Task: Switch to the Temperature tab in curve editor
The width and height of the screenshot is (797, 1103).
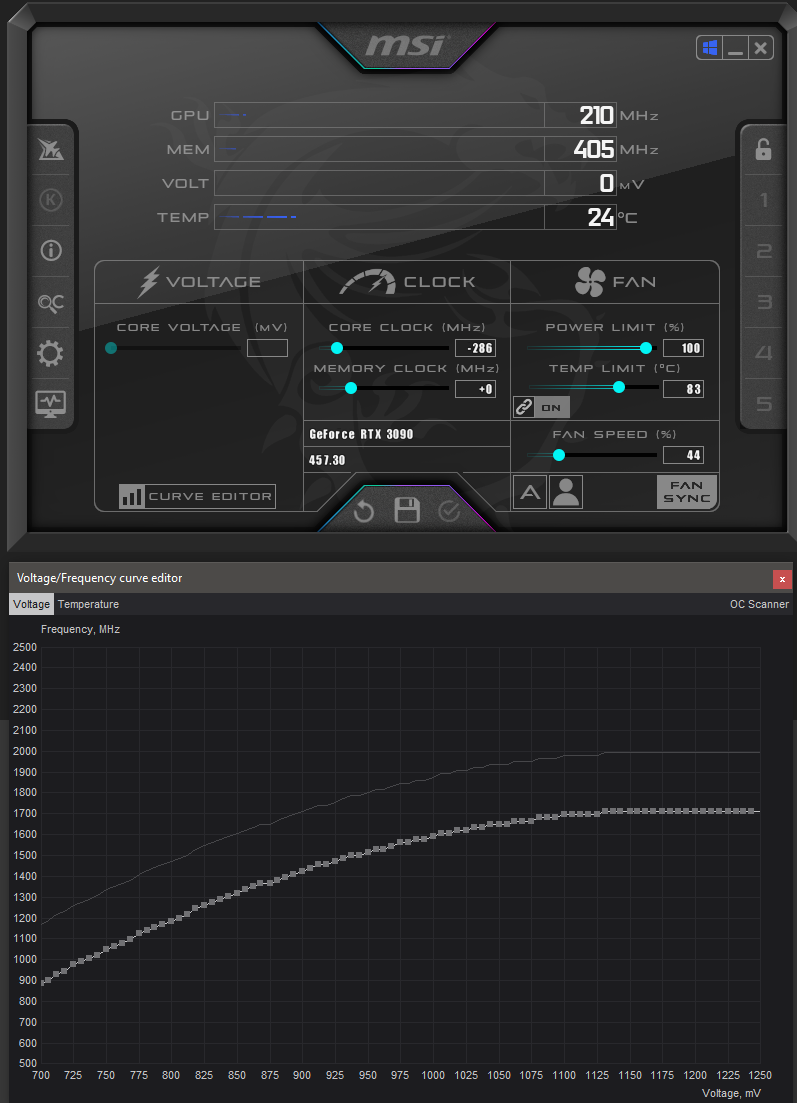Action: pyautogui.click(x=89, y=604)
